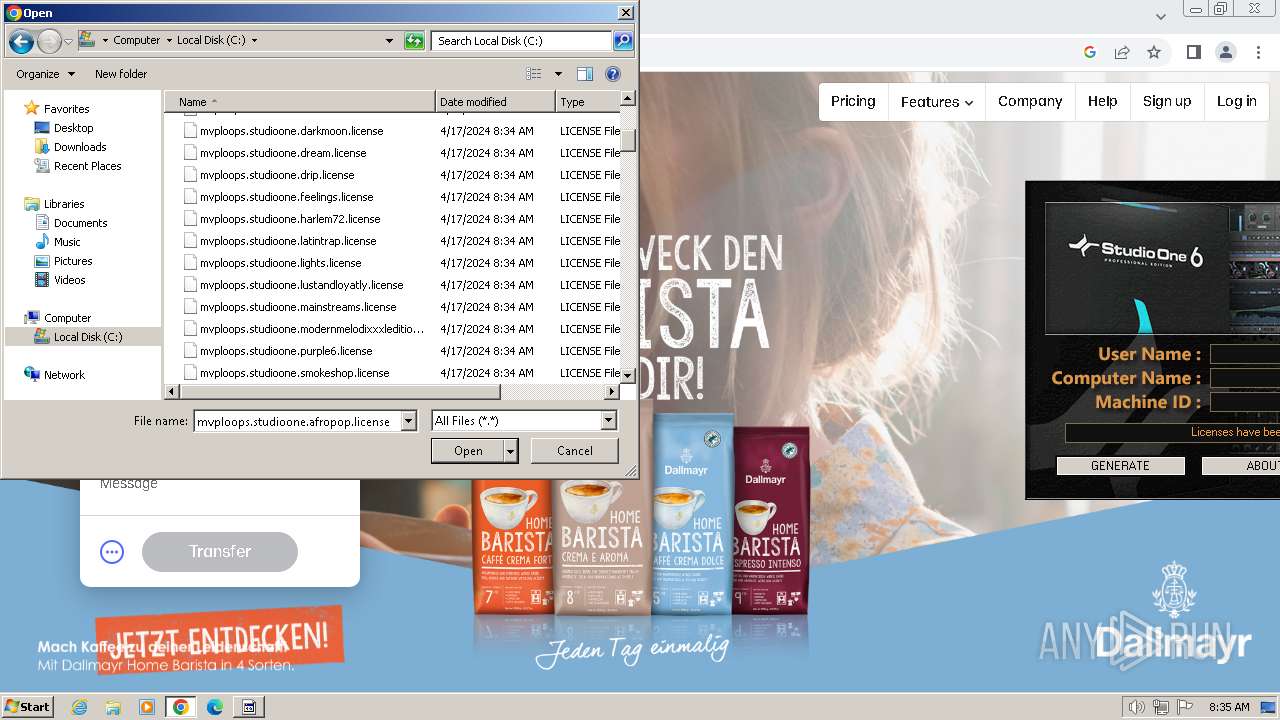Click the Cancel button
The height and width of the screenshot is (720, 1280).
click(x=575, y=451)
